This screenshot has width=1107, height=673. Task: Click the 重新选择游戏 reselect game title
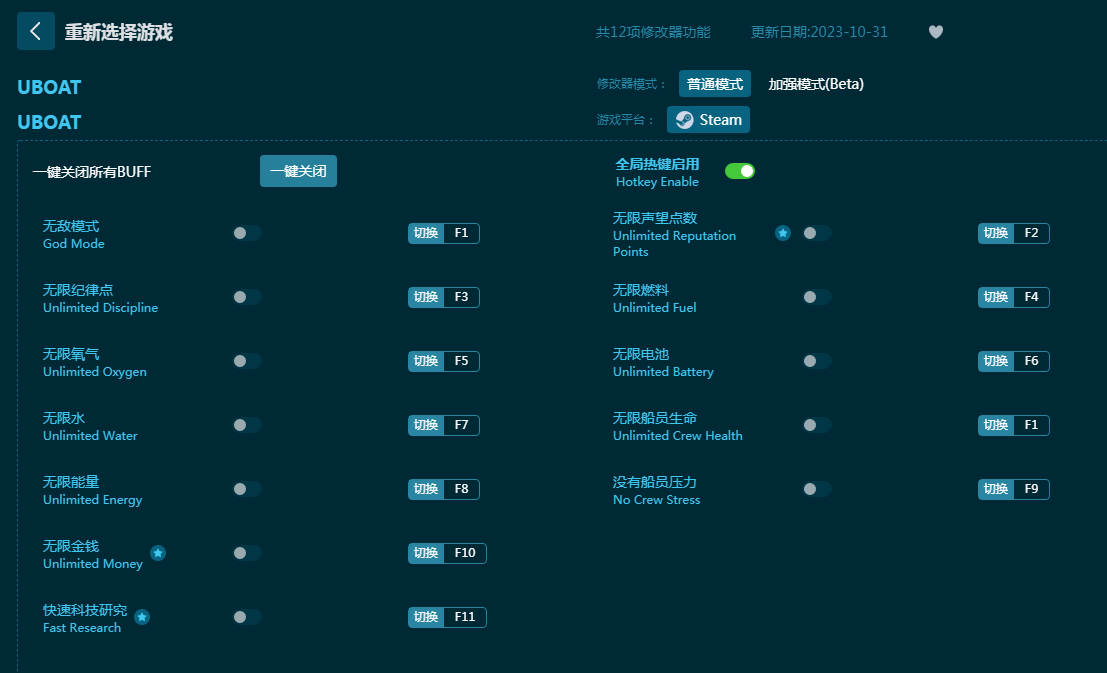pos(119,32)
